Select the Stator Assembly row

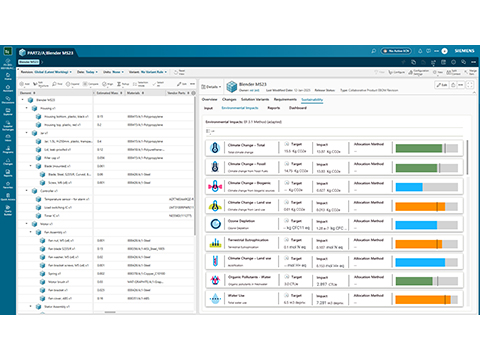click(x=106, y=306)
